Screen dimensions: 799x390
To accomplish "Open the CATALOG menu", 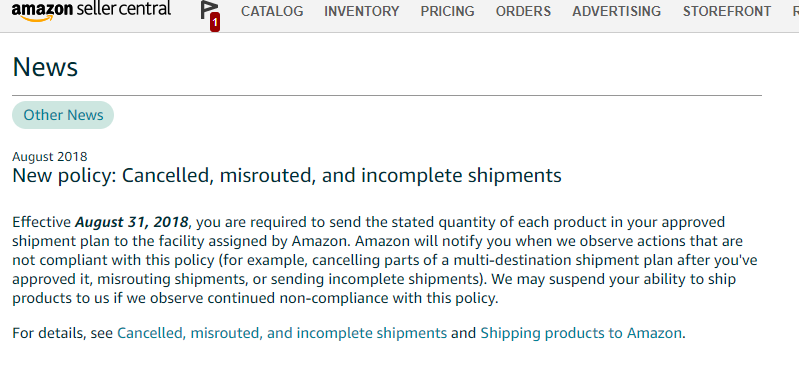I will tap(272, 11).
